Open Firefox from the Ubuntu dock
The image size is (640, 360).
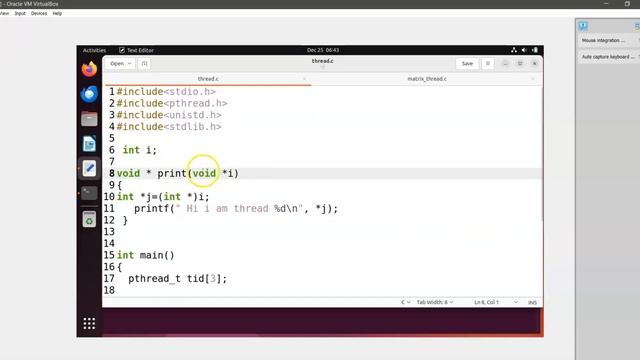(x=89, y=69)
